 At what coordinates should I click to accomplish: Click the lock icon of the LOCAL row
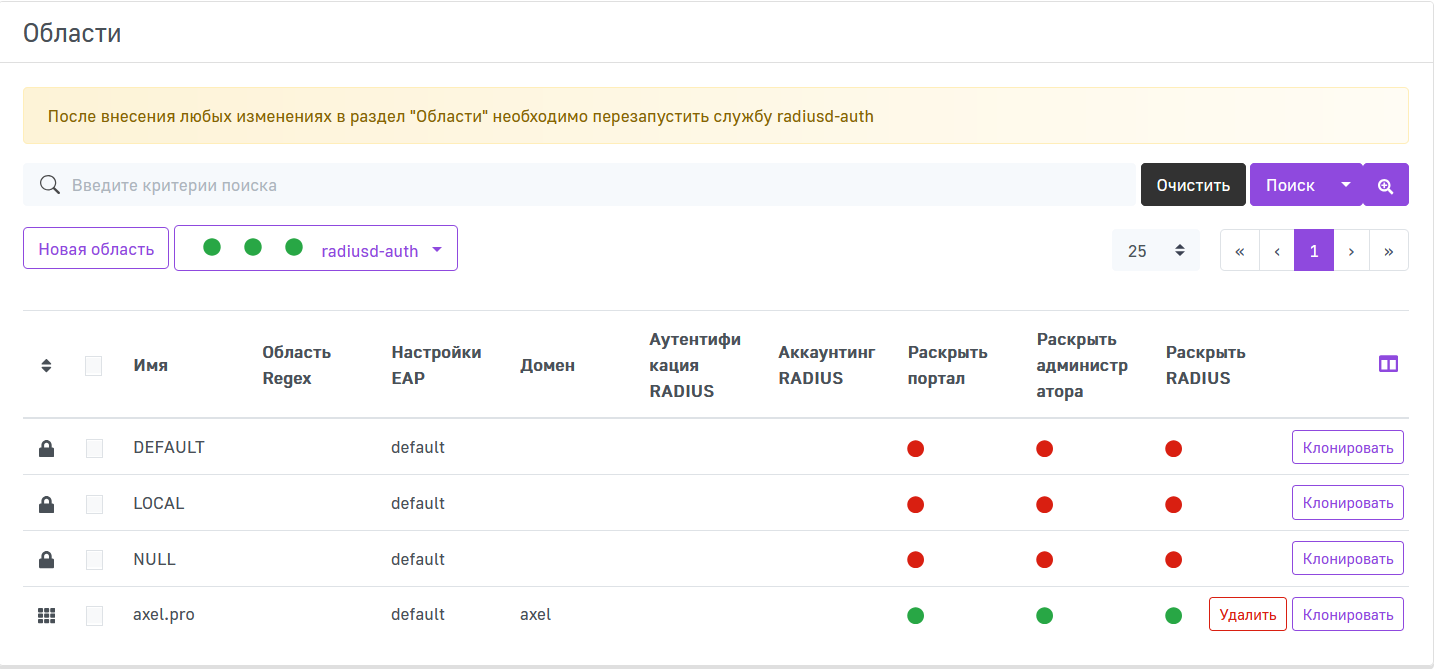click(46, 505)
